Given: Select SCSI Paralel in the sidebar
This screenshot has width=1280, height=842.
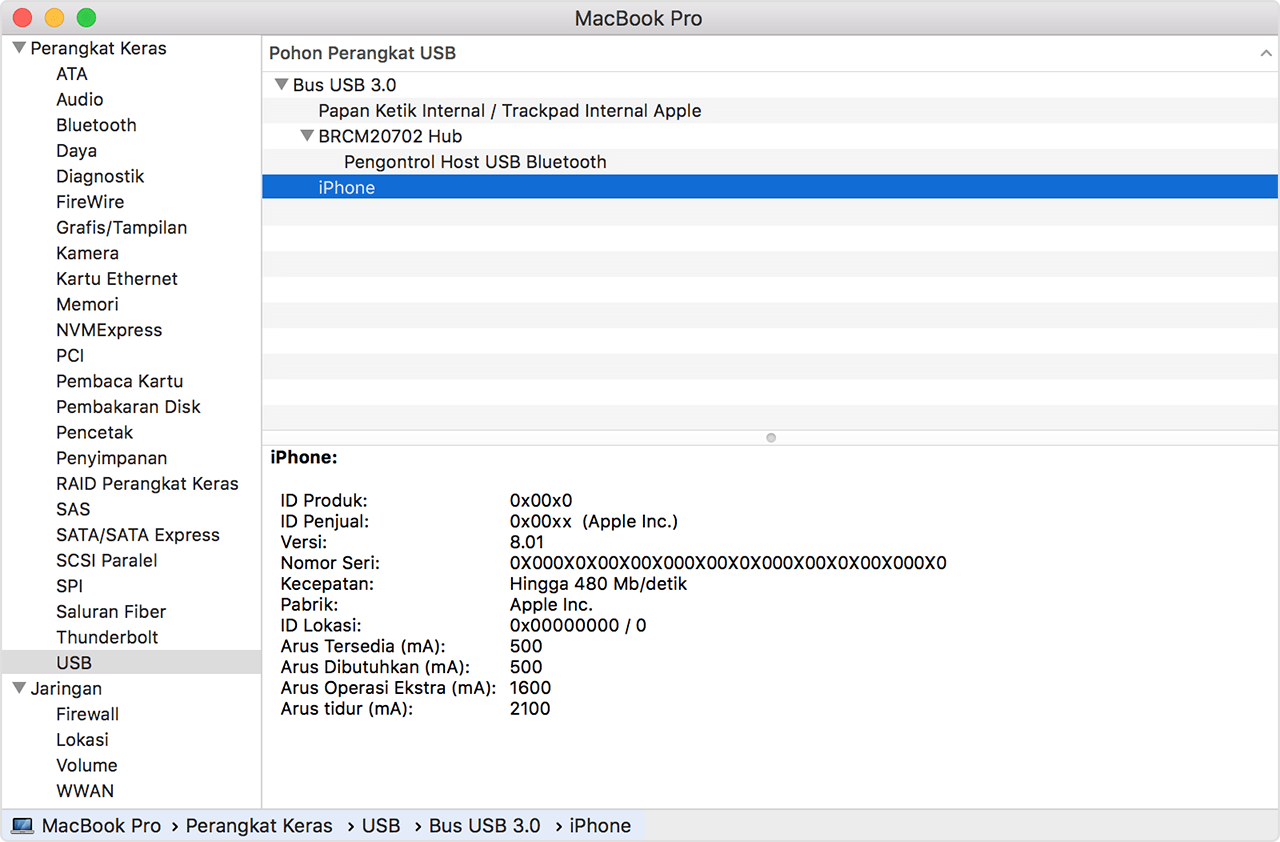Looking at the screenshot, I should 107,560.
